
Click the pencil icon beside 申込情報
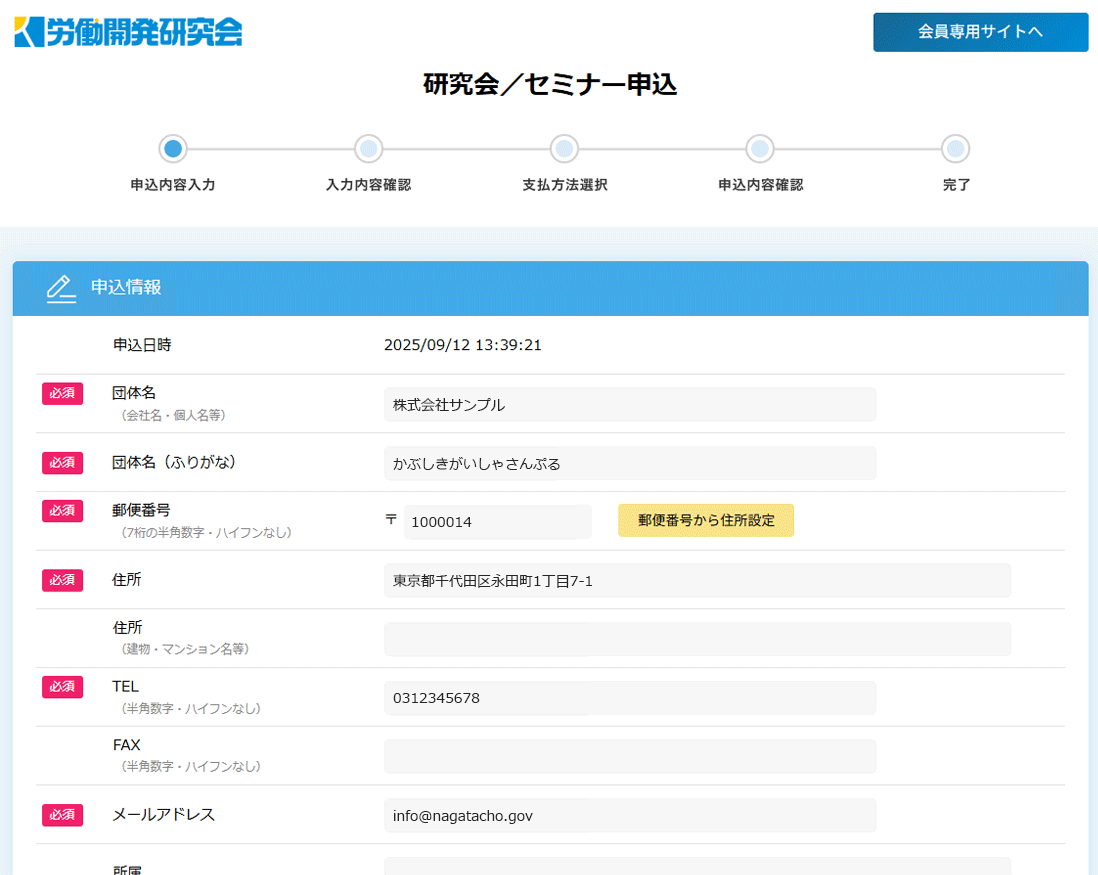pos(61,288)
